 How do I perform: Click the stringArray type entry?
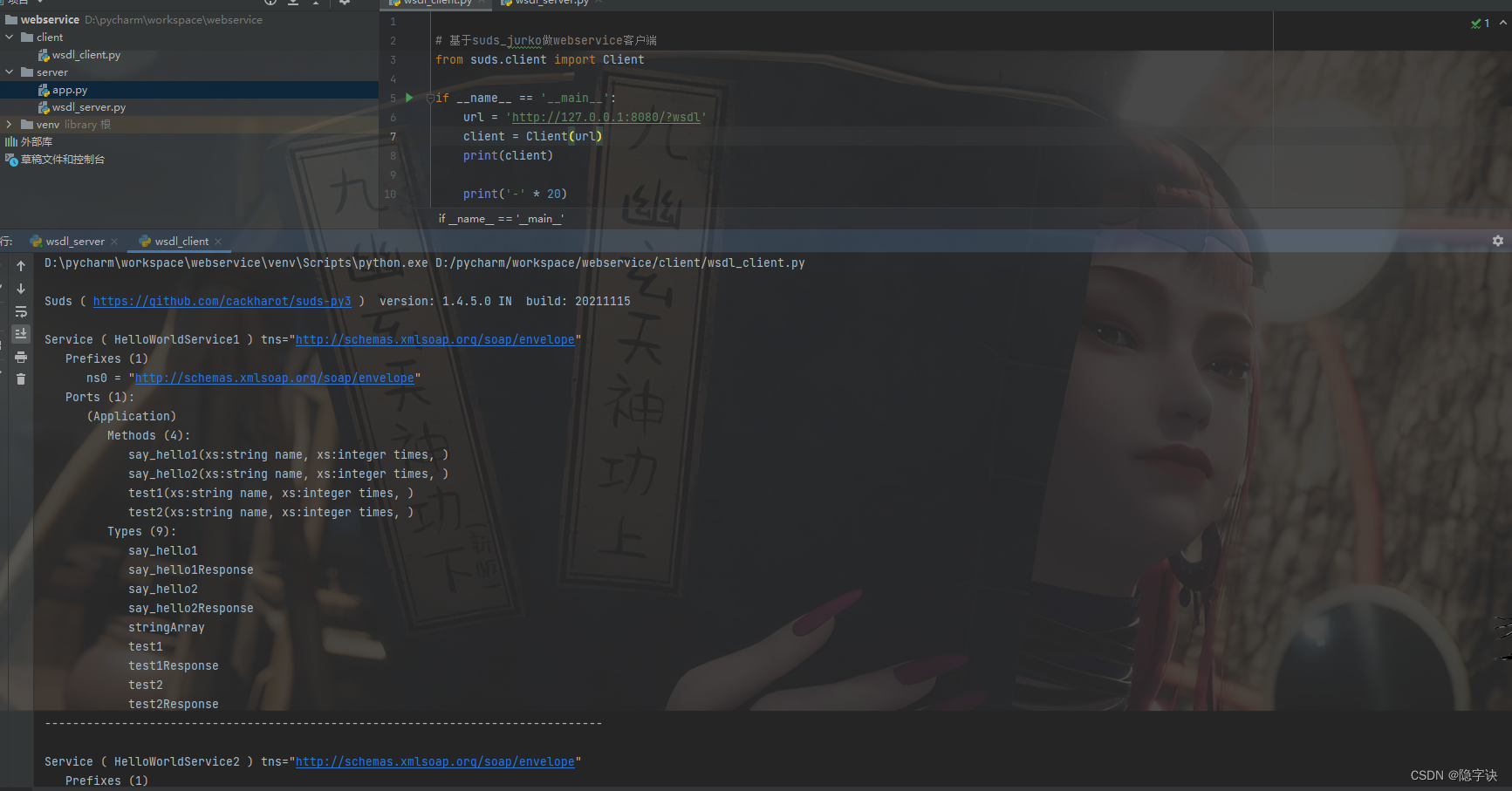(x=167, y=627)
